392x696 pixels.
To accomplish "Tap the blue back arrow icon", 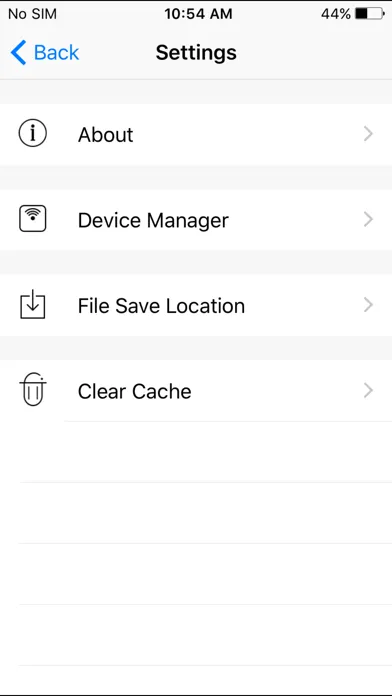I will click(x=18, y=52).
